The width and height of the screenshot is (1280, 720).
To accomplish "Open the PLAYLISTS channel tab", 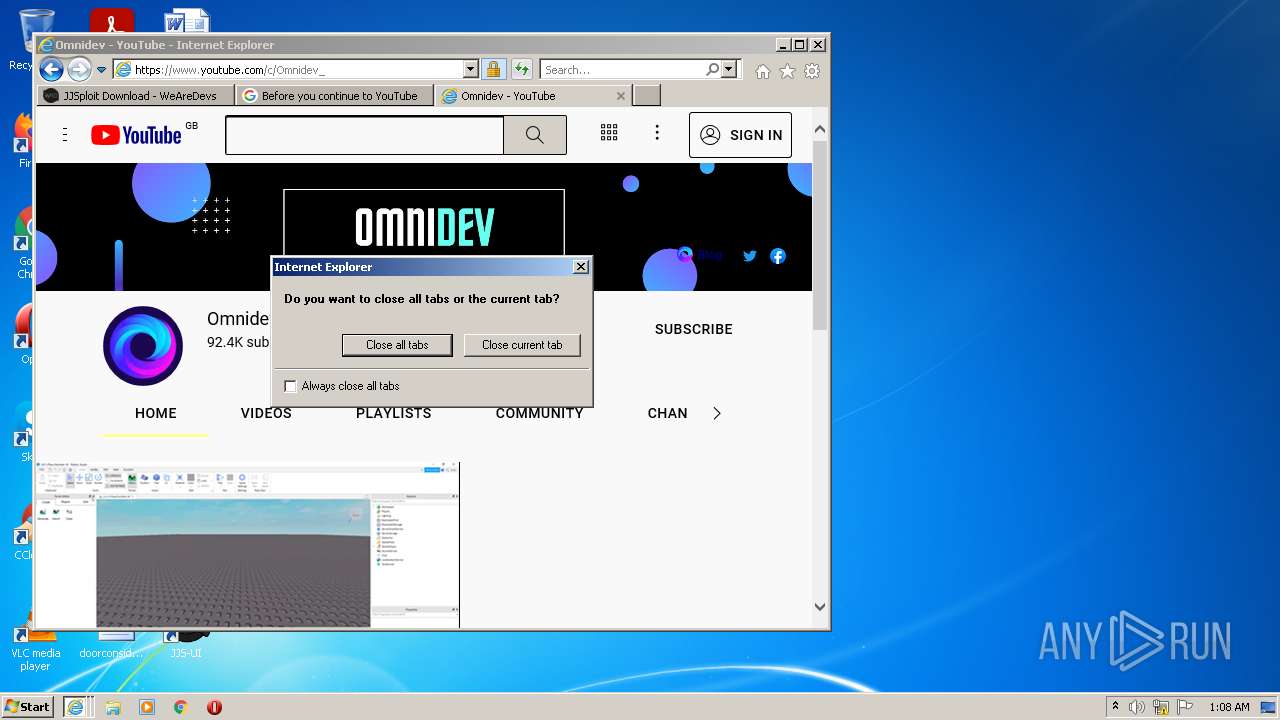I will pyautogui.click(x=394, y=413).
